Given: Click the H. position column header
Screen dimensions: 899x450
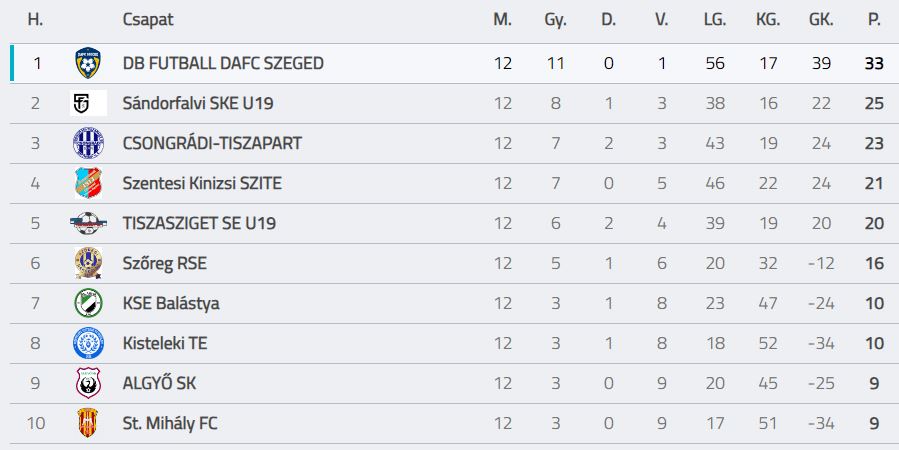Looking at the screenshot, I should pos(35,19).
